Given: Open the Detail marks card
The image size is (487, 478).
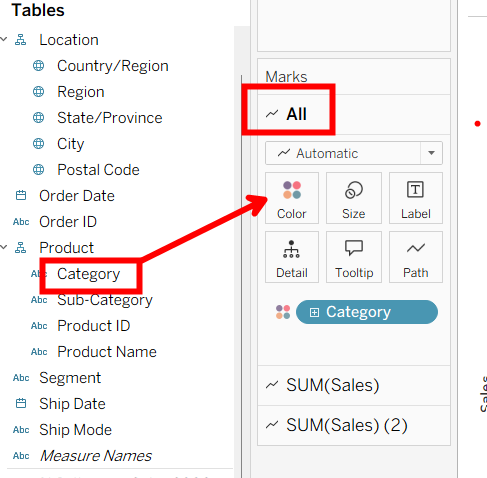Looking at the screenshot, I should [x=292, y=257].
